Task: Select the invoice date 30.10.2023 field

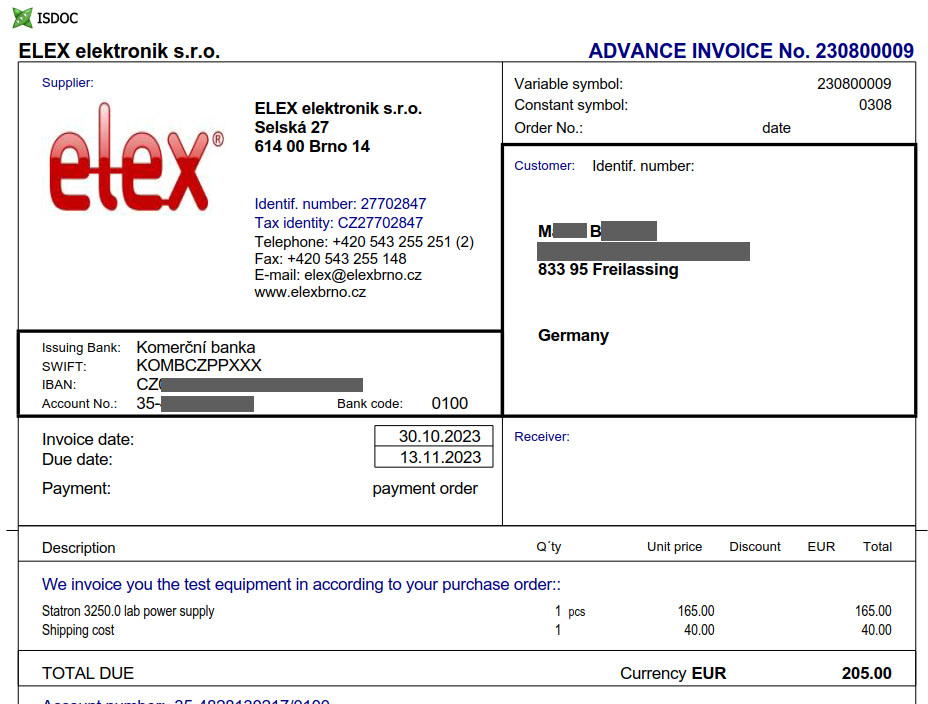Action: point(434,436)
